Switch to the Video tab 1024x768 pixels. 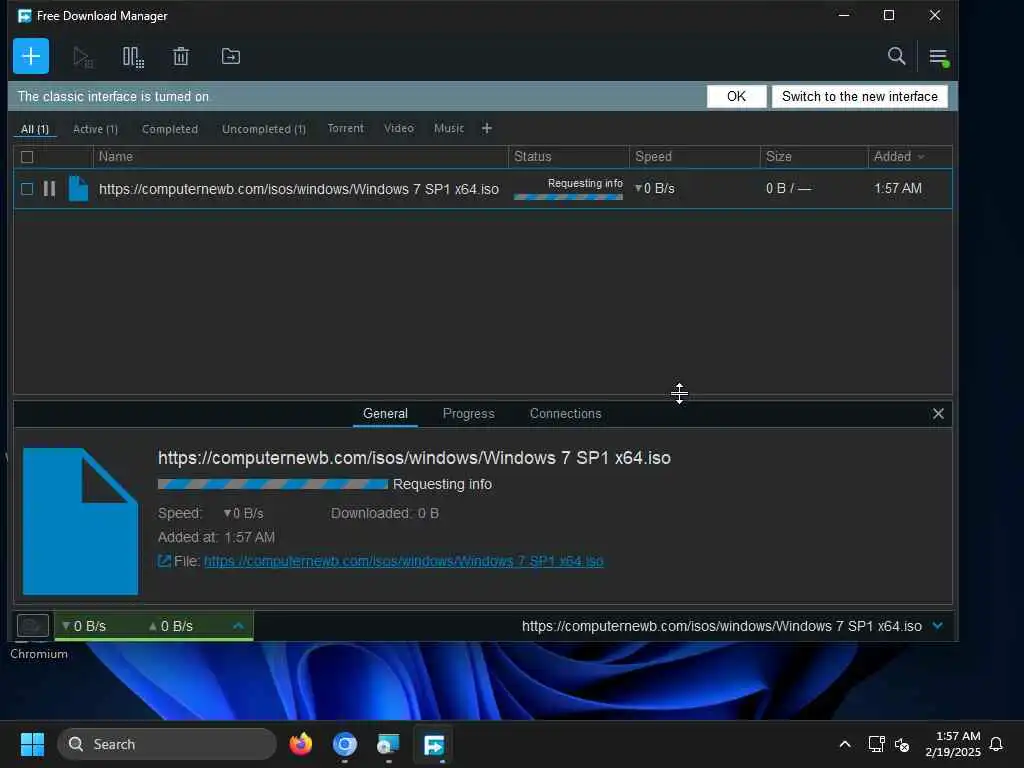pos(399,129)
